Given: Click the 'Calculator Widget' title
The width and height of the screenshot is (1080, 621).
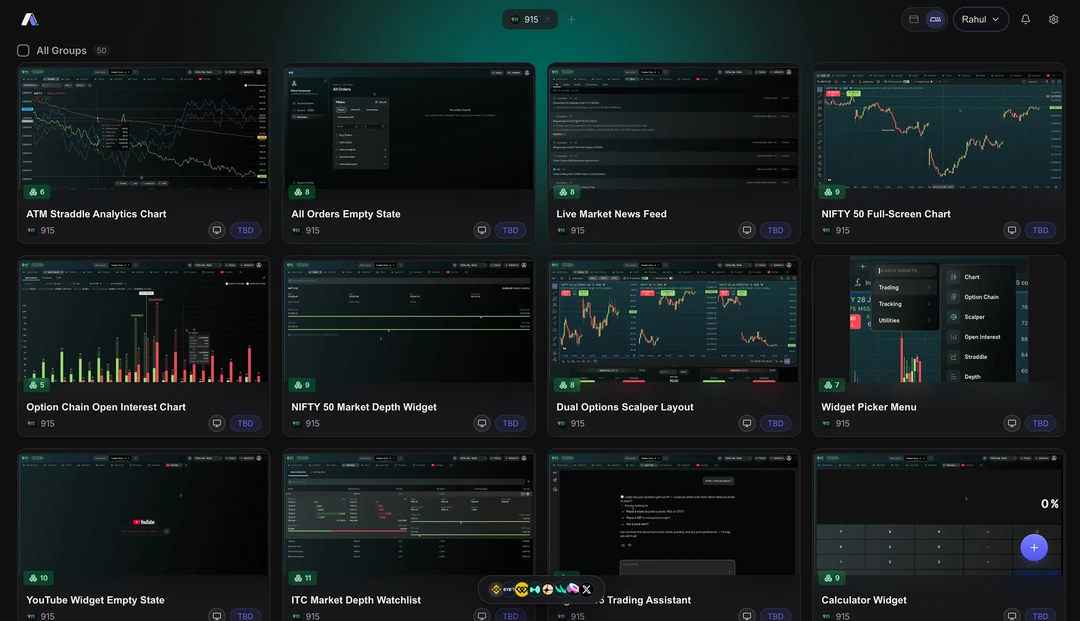Looking at the screenshot, I should tap(864, 600).
